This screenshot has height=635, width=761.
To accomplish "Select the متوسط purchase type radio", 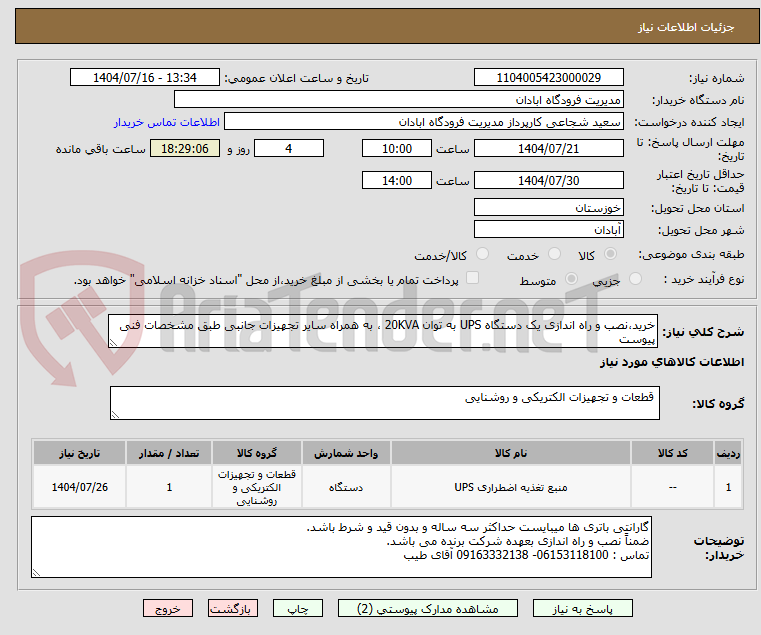I will [571, 279].
